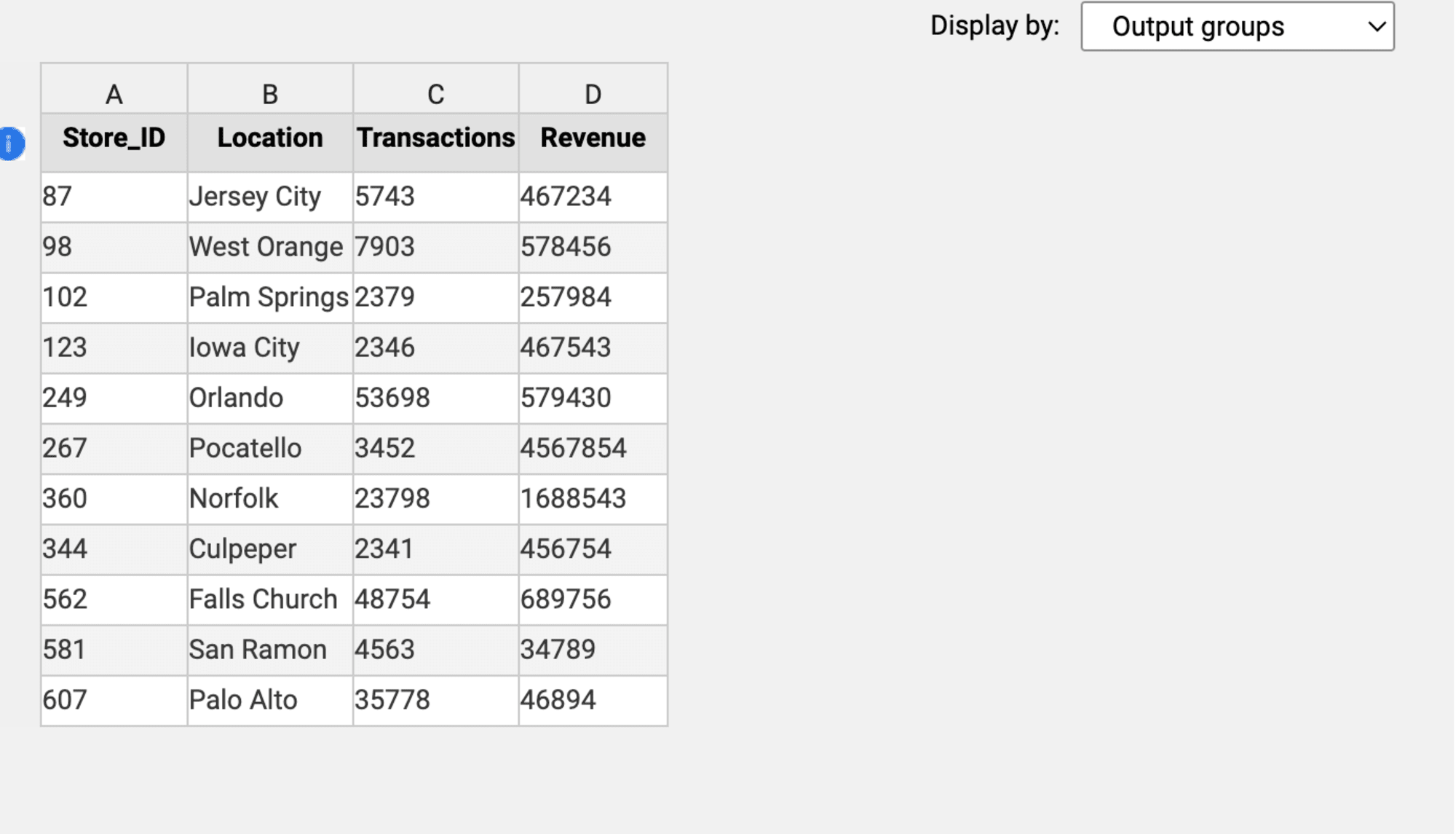Click Revenue value 34789
The image size is (1456, 834).
click(593, 650)
